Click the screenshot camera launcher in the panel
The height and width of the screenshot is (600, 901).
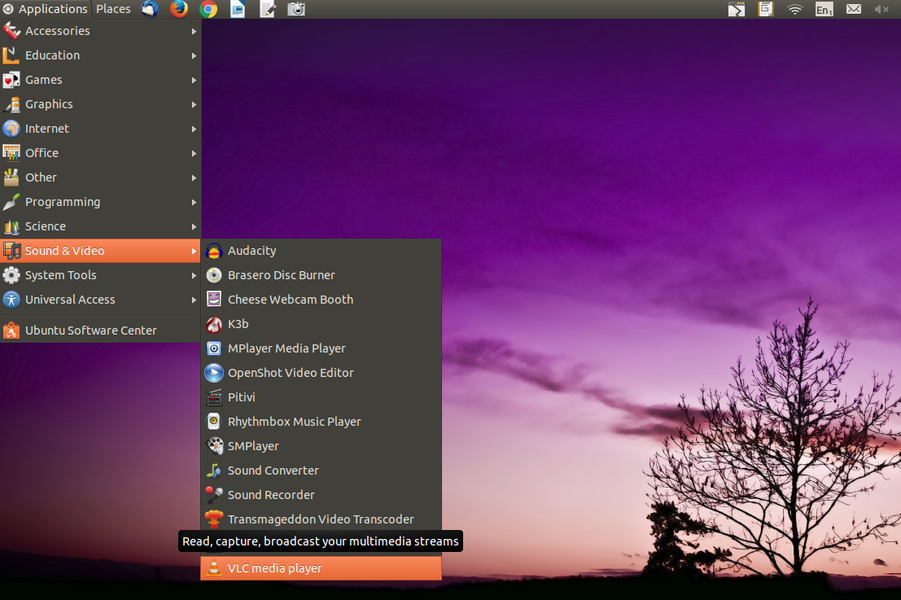(297, 9)
